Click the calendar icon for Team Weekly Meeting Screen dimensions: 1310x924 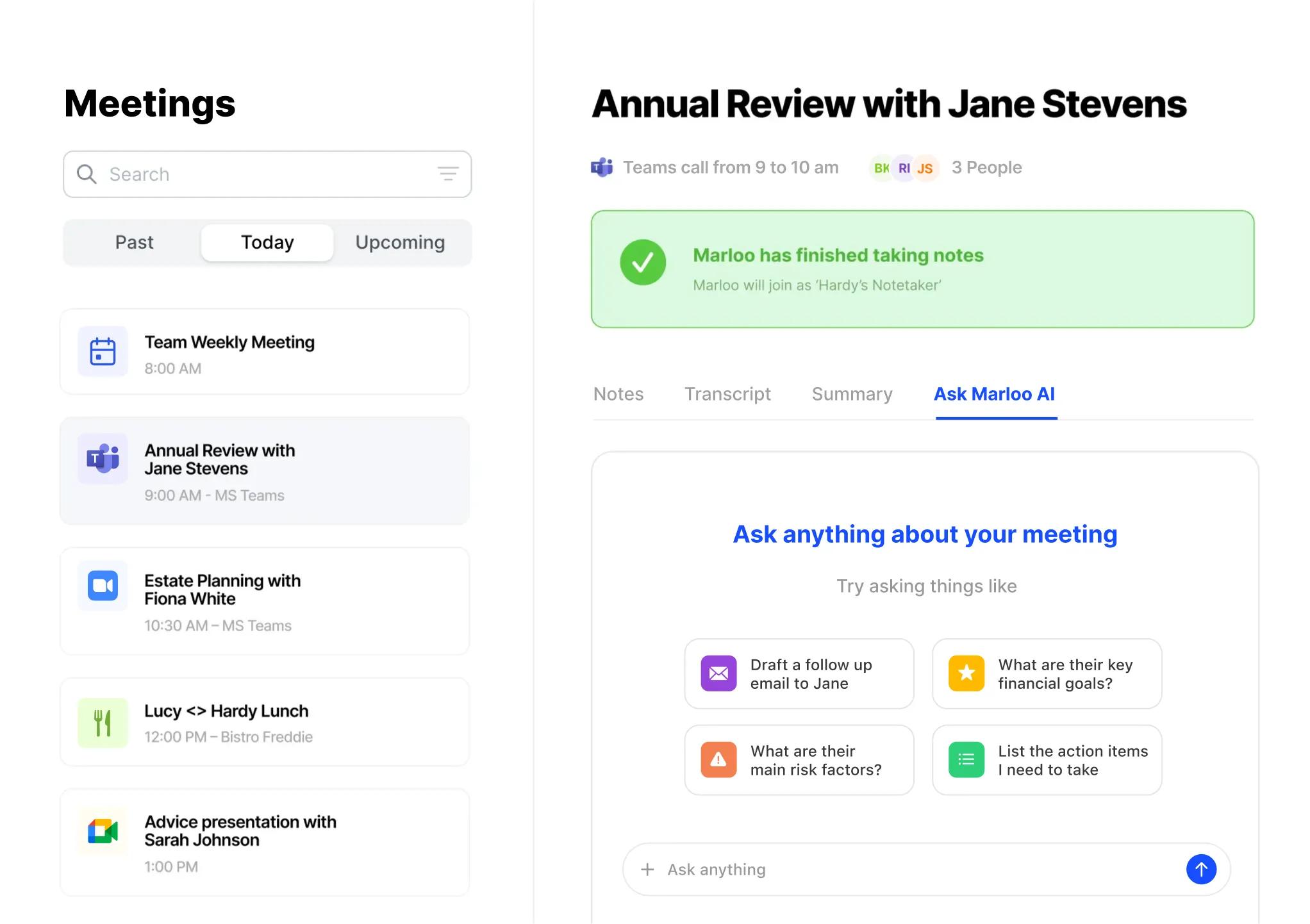point(103,352)
